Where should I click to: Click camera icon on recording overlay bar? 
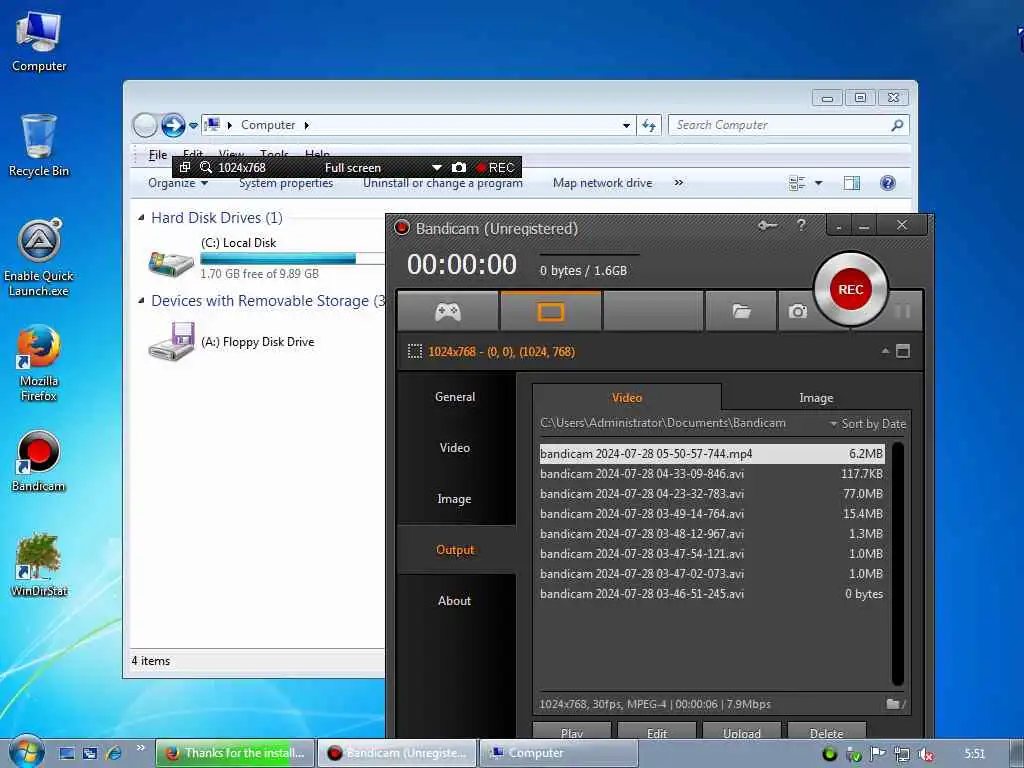tap(459, 167)
